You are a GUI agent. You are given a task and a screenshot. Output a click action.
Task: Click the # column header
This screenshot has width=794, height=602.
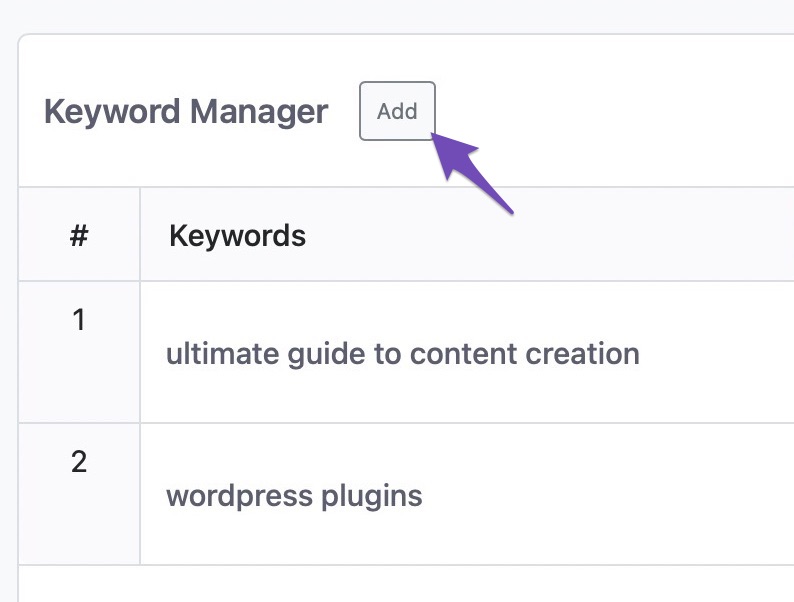(79, 236)
